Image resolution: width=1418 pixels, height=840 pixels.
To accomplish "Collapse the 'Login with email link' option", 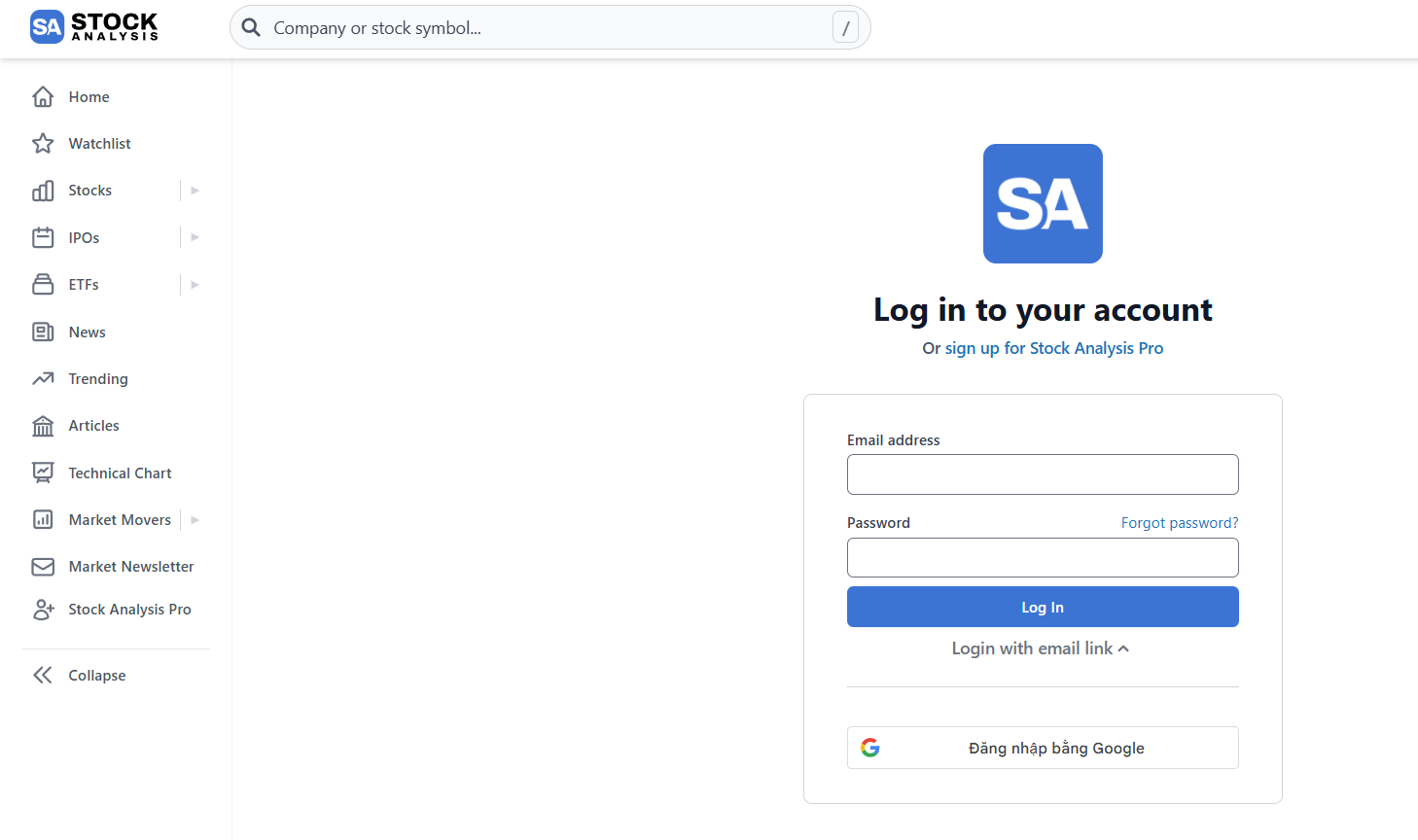I will (x=1041, y=648).
